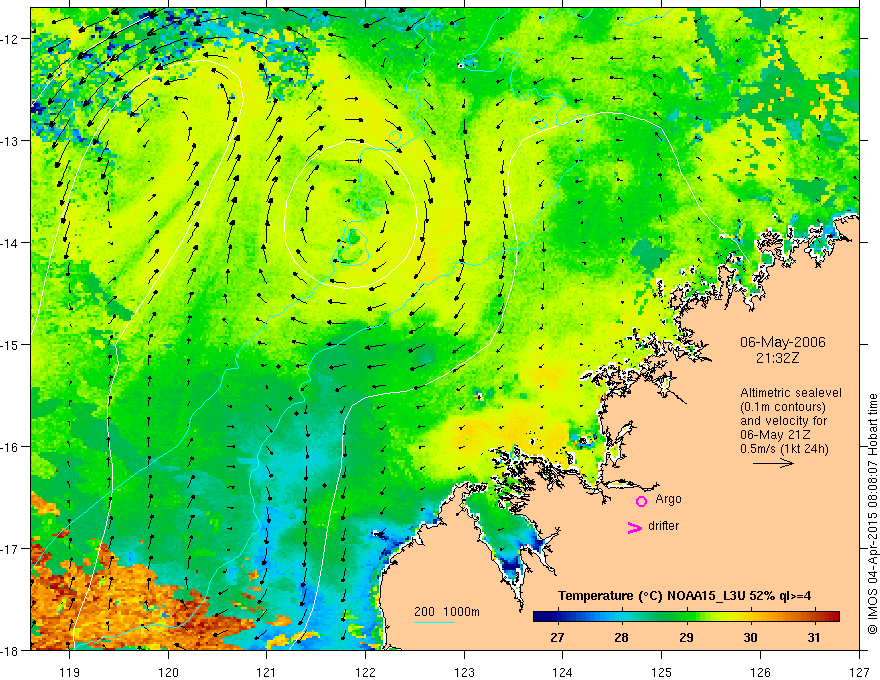
Task: Click the longitude label 123
Action: pos(464,672)
